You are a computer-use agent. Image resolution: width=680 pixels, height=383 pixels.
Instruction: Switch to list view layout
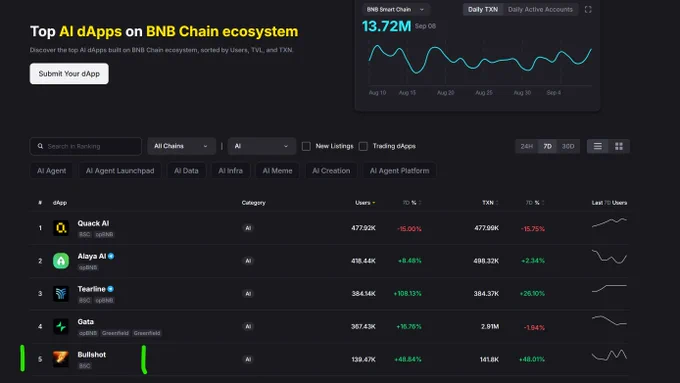pos(598,146)
